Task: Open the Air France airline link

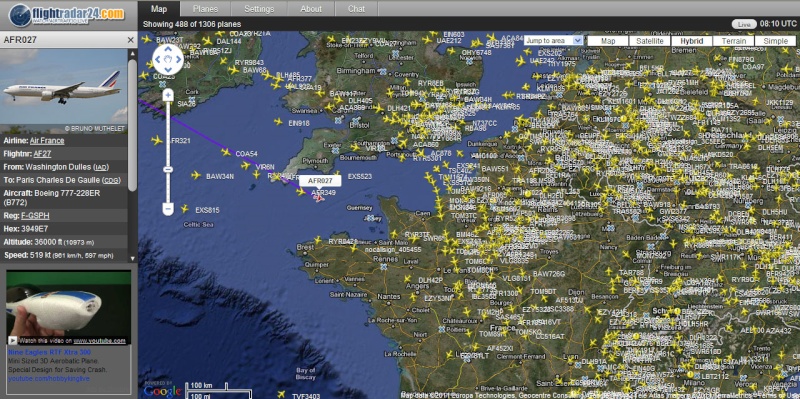Action: pos(47,141)
